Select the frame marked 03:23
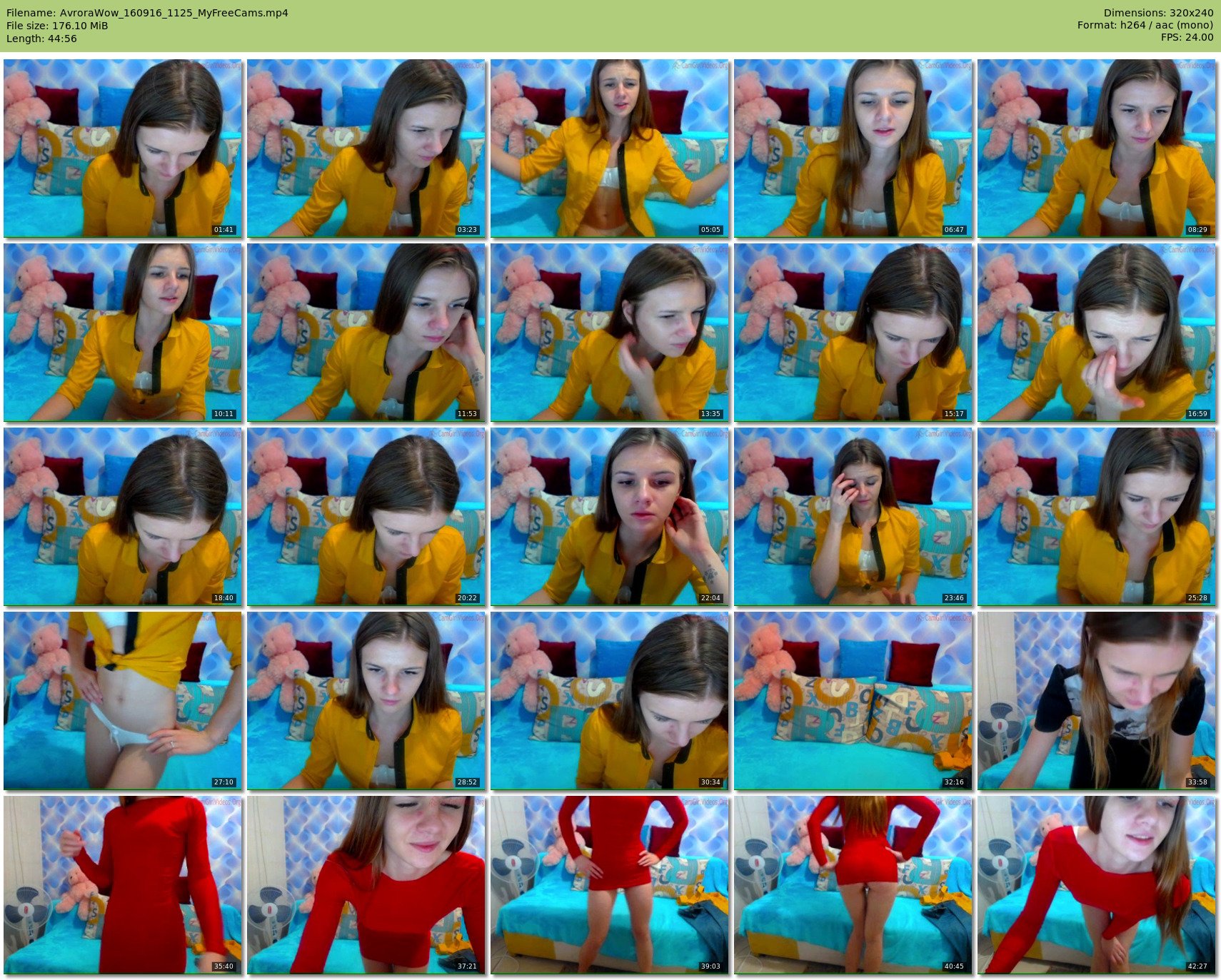Viewport: 1221px width, 980px height. tap(366, 148)
